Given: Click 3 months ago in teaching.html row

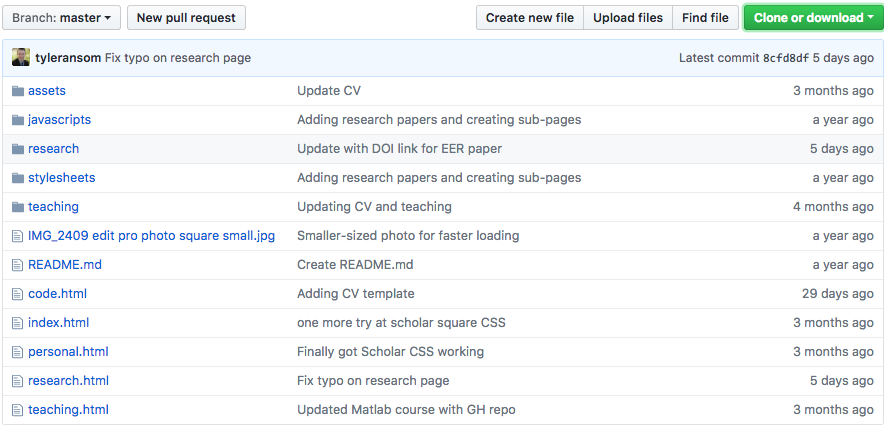Looking at the screenshot, I should [833, 410].
